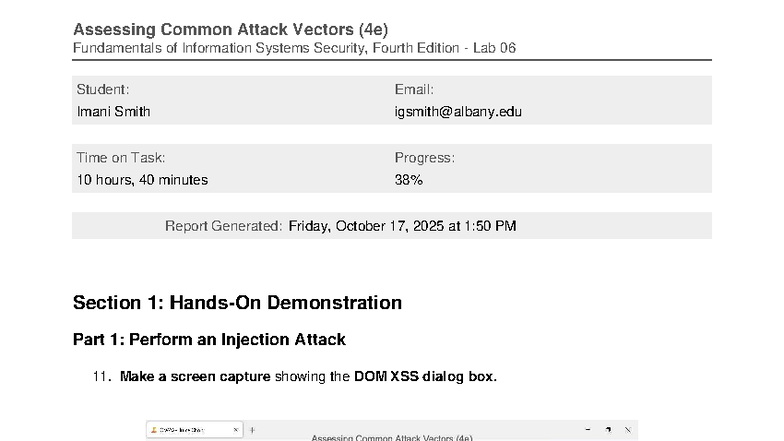
Task: Open a new tab with plus icon
Action: point(252,430)
